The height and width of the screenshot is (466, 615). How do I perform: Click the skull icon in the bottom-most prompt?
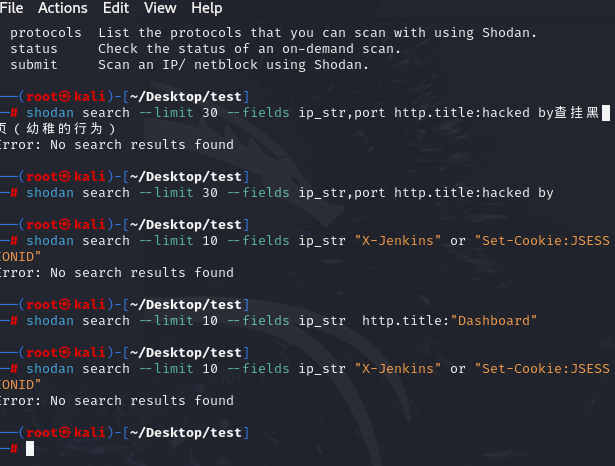click(66, 433)
